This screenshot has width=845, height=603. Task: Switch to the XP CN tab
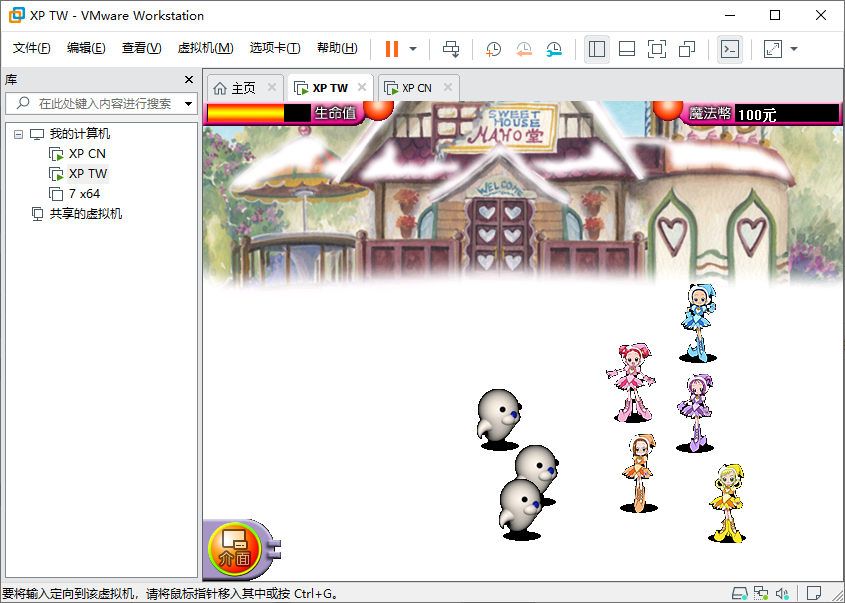click(409, 88)
